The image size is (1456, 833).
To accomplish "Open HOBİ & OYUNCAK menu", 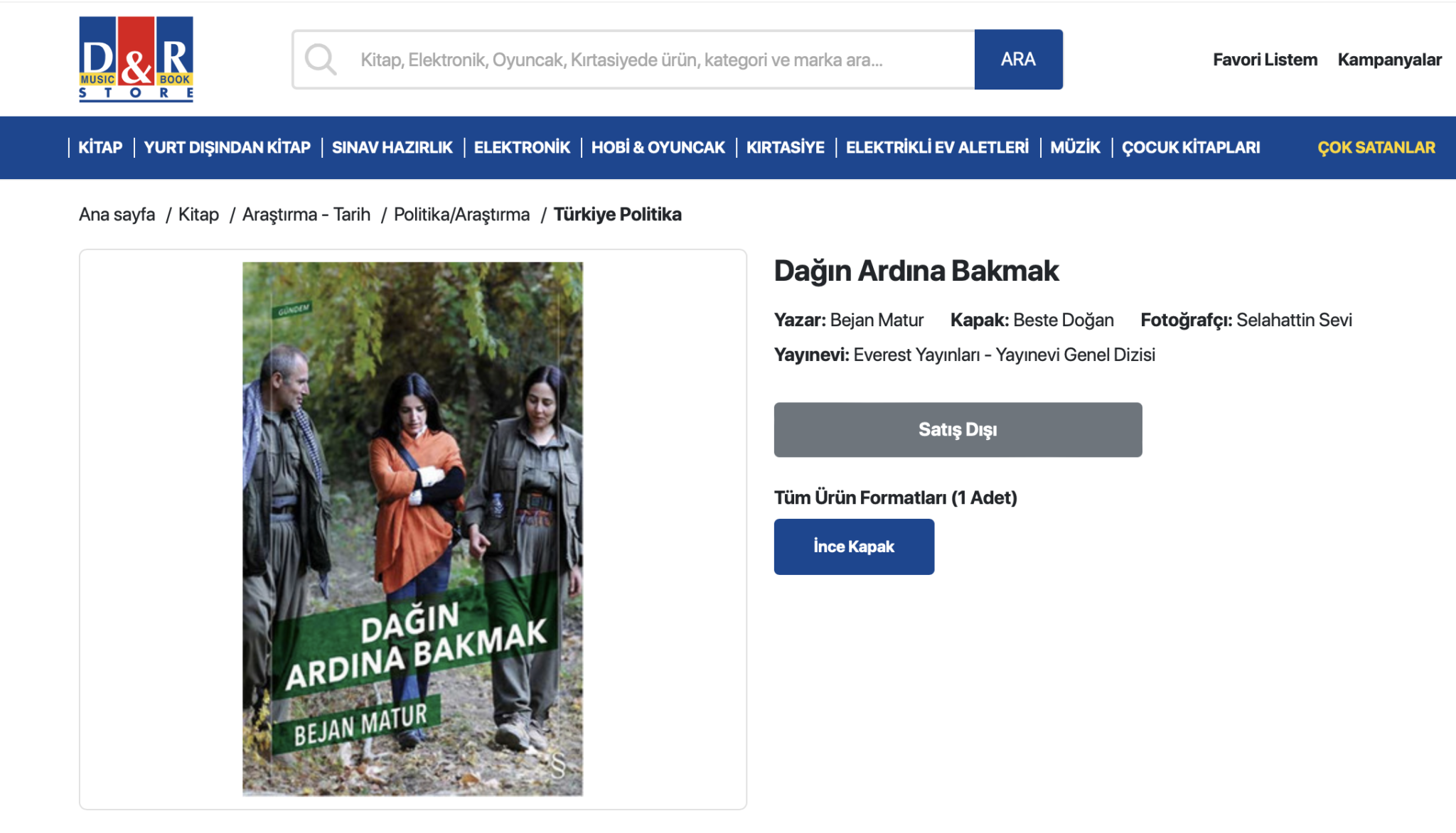I will (x=658, y=148).
